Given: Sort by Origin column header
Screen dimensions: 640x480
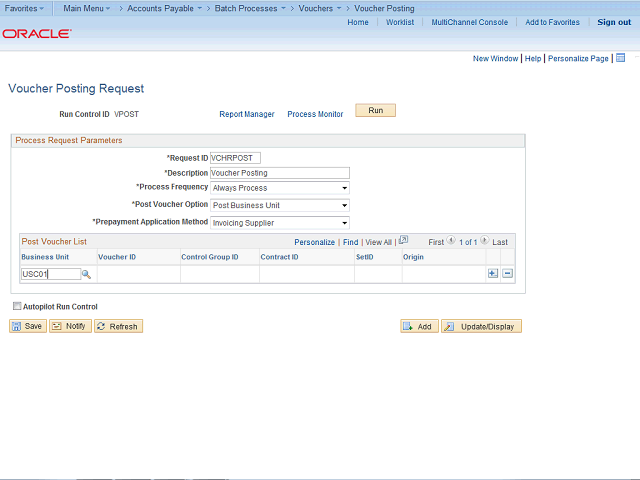Looking at the screenshot, I should click(x=413, y=257).
